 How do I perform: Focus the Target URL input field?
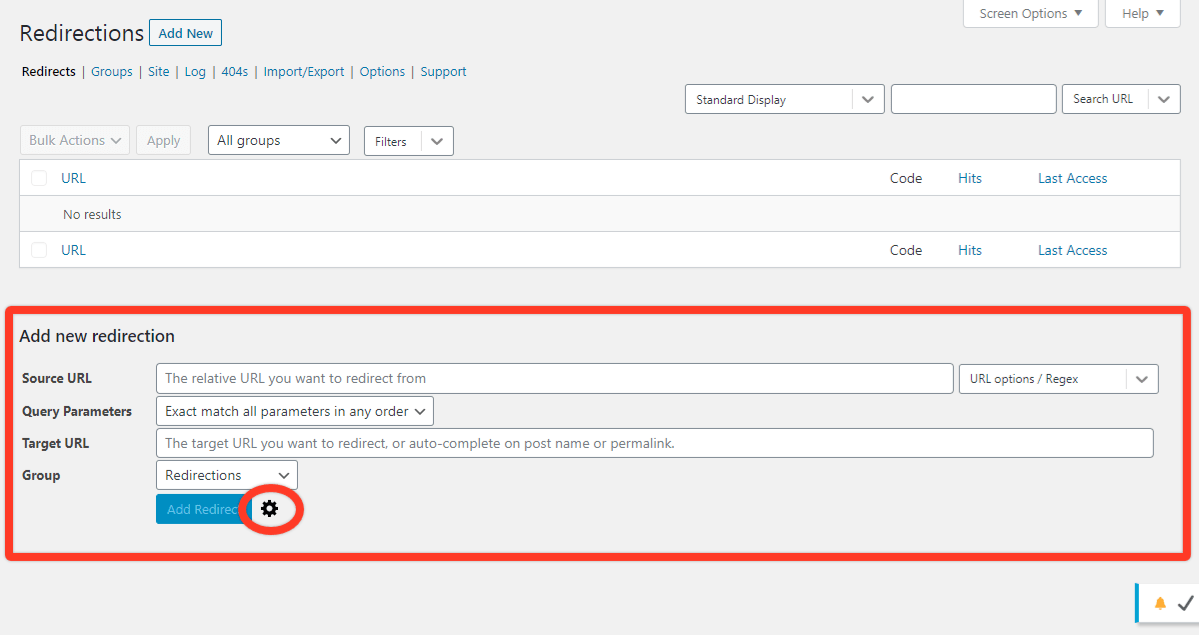[655, 443]
